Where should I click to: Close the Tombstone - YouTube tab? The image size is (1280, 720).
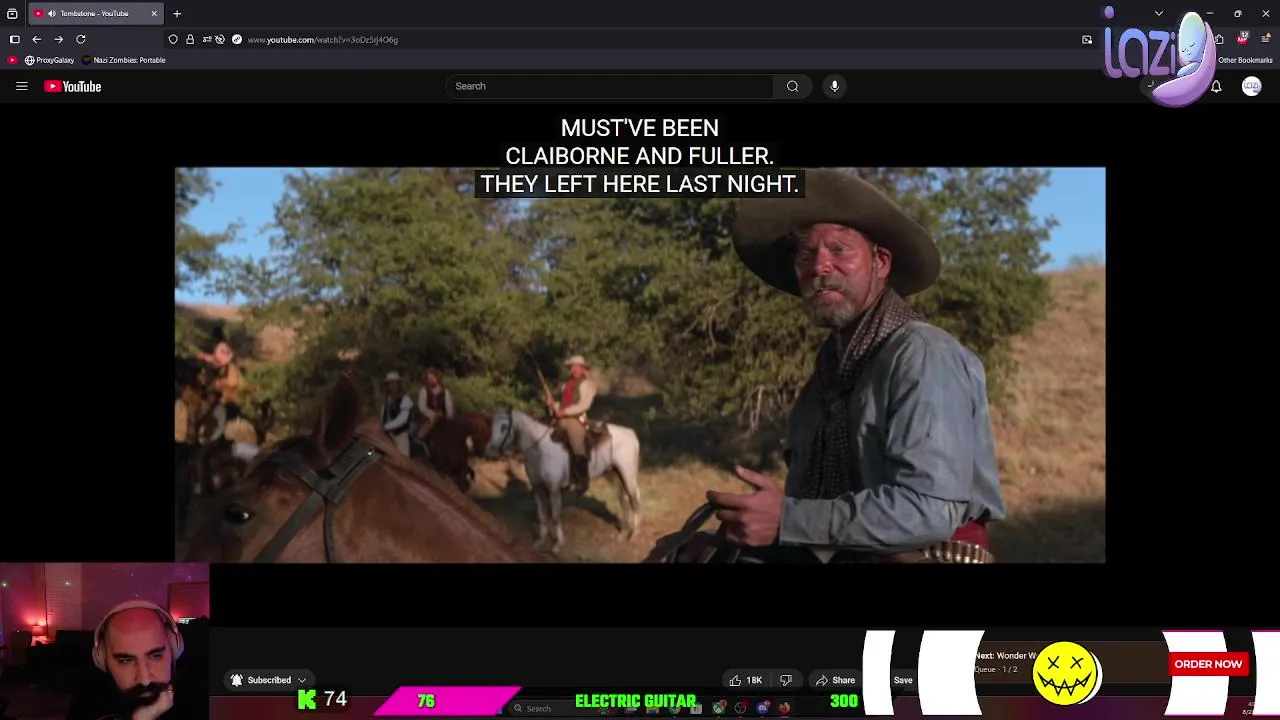click(x=154, y=14)
